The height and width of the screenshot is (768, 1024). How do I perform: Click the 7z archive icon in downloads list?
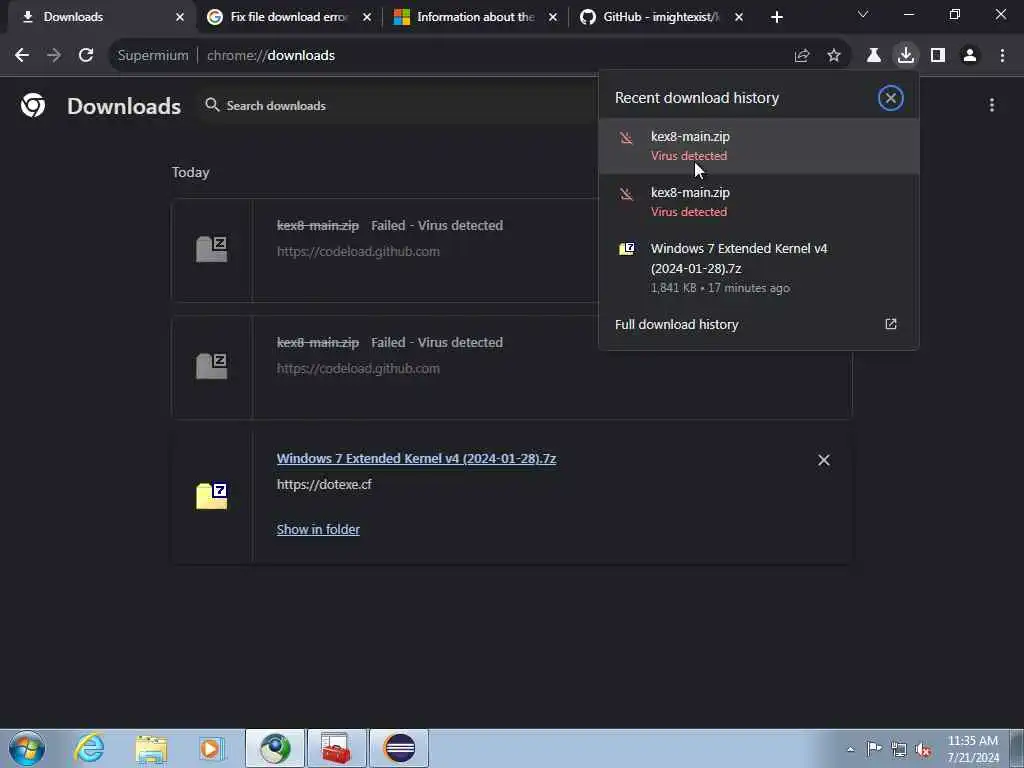(x=212, y=496)
